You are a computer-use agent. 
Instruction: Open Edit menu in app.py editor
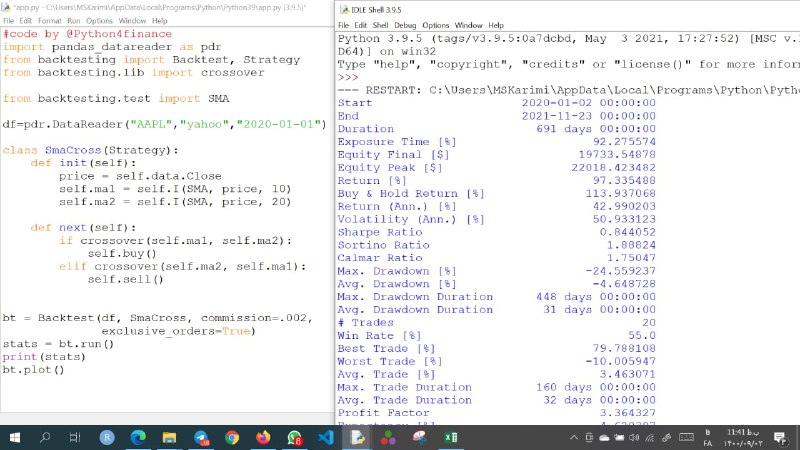26,21
